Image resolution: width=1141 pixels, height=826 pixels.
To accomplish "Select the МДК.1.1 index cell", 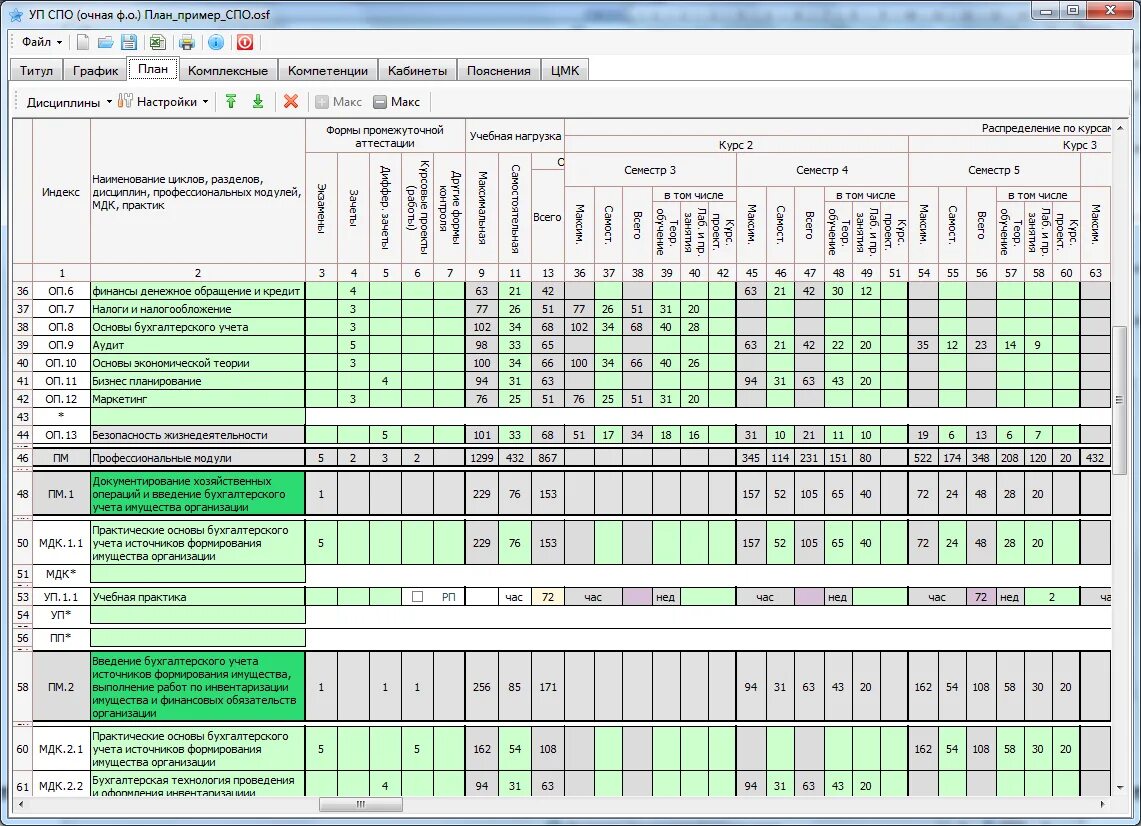I will (61, 543).
